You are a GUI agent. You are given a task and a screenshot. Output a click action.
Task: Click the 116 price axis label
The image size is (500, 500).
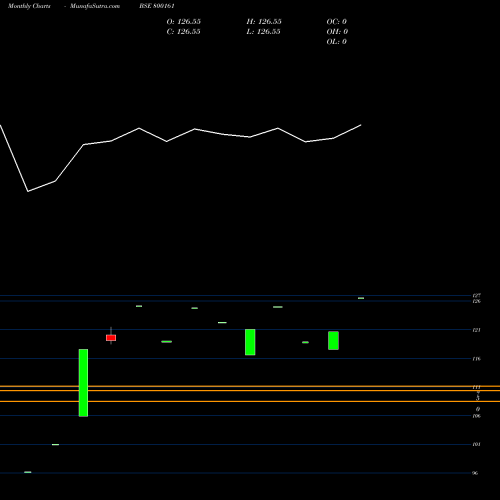477,359
